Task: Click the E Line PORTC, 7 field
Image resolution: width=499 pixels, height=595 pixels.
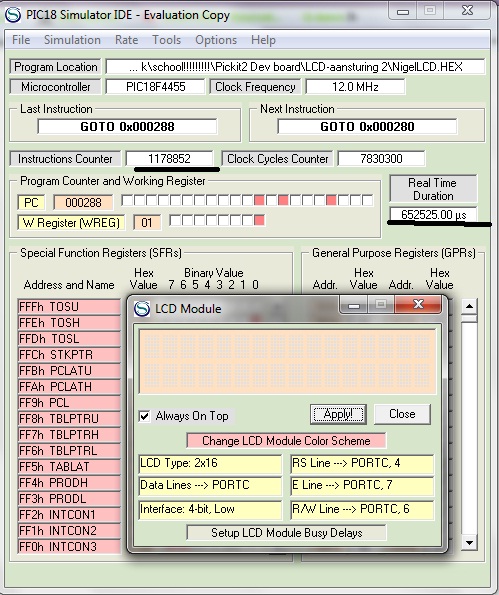Action: click(x=362, y=486)
